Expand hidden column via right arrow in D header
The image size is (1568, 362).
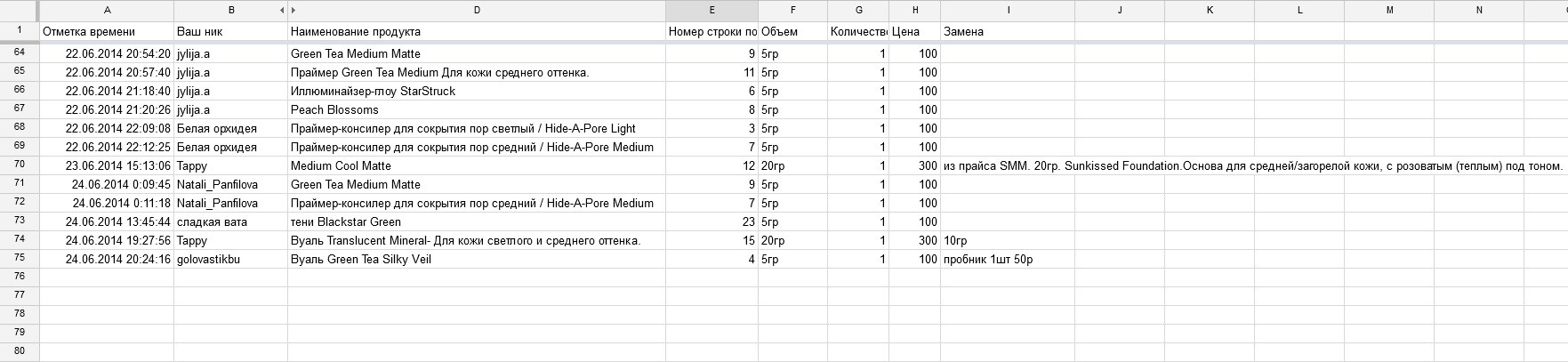coord(293,11)
